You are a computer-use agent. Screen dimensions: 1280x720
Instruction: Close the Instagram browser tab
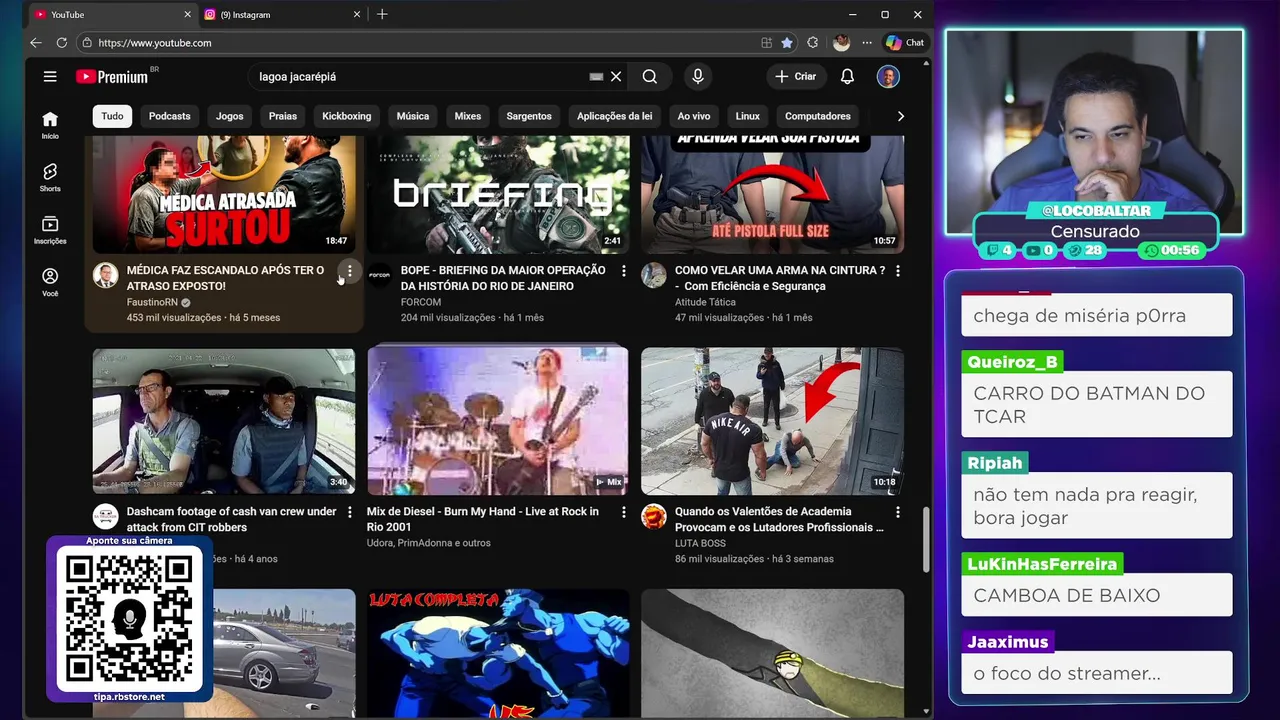(x=357, y=14)
